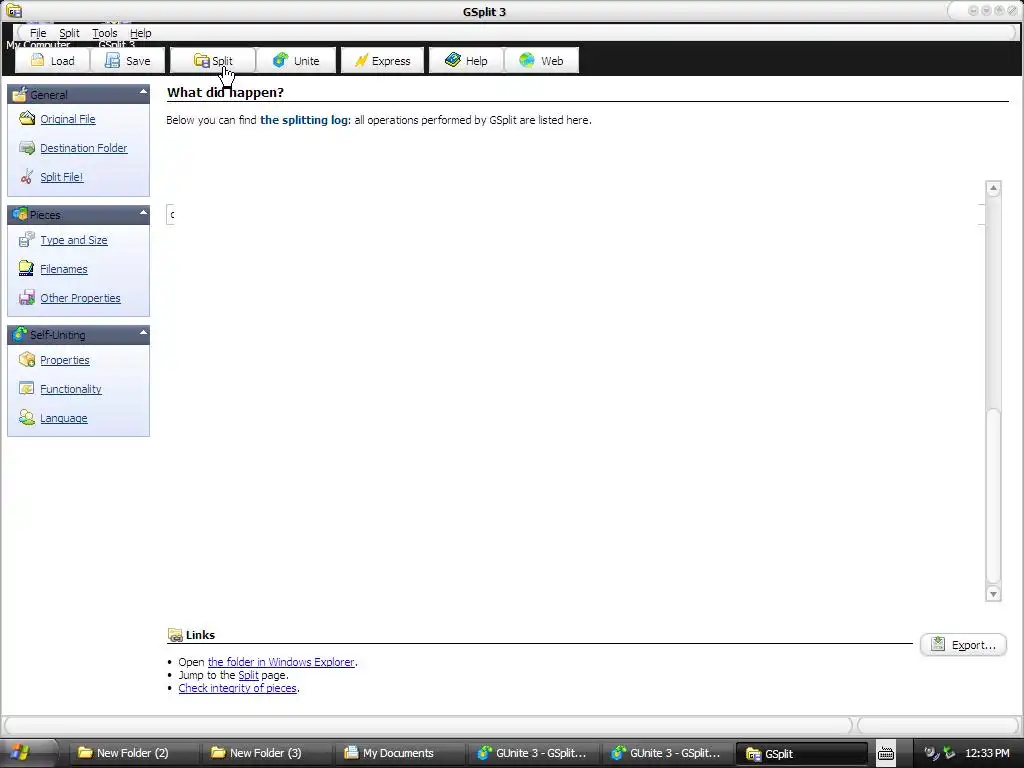1024x768 pixels.
Task: Switch to New Folder (3) taskbar window
Action: point(266,753)
